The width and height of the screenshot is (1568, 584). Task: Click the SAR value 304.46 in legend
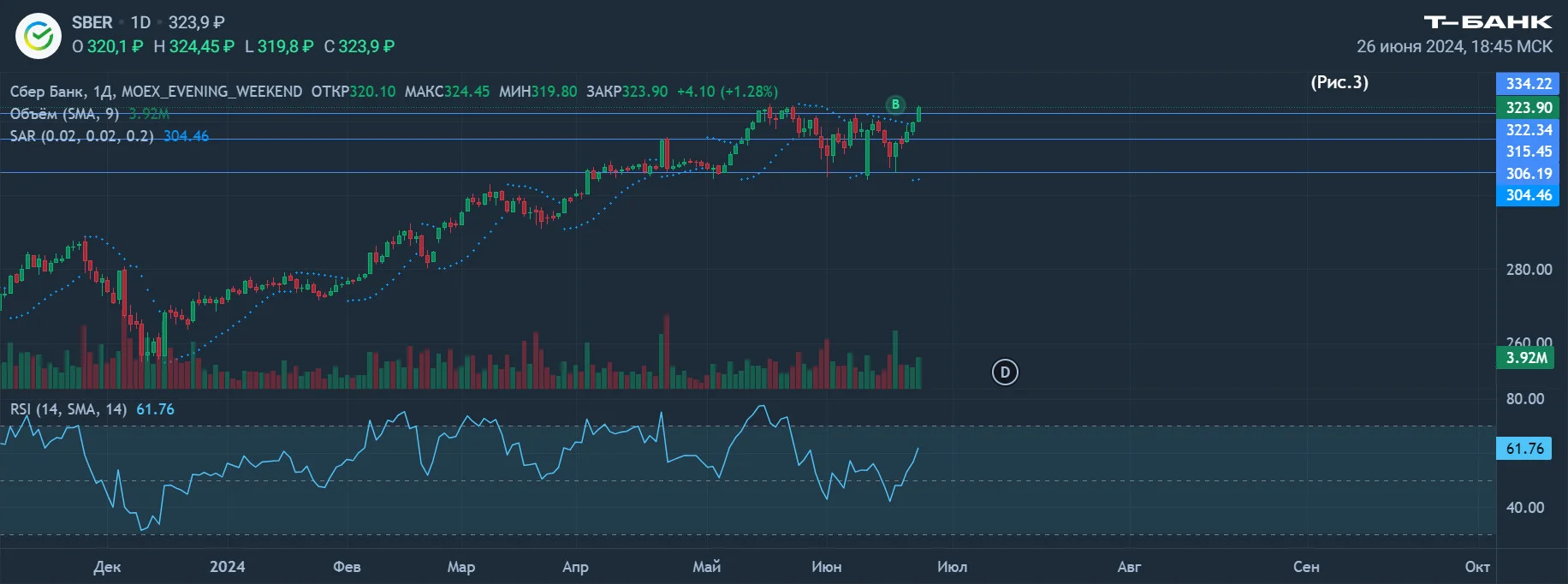[x=186, y=135]
